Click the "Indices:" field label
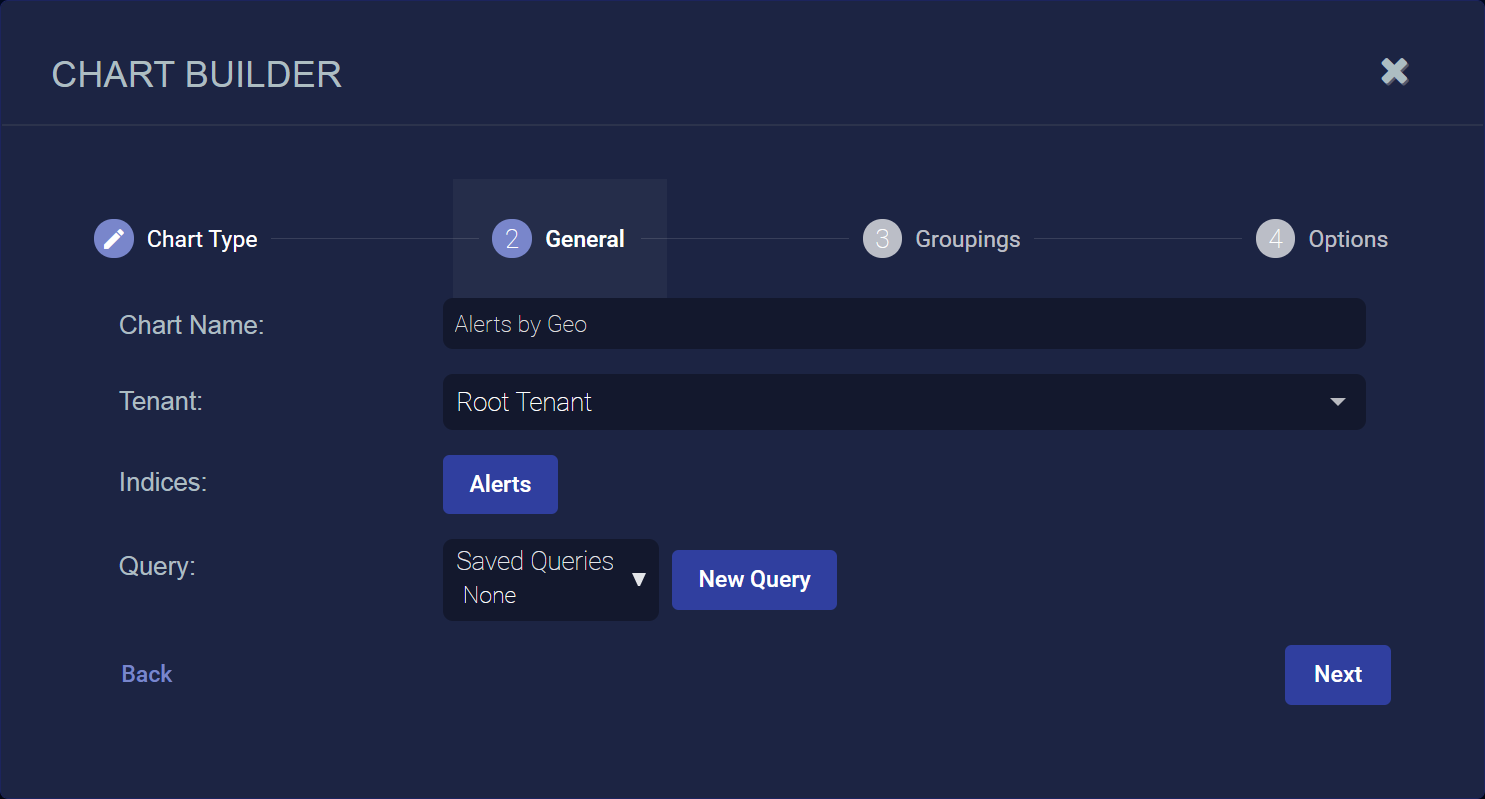Screen dimensions: 1485x799 tap(162, 482)
